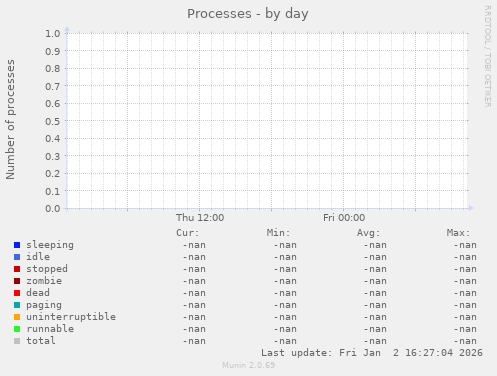This screenshot has width=497, height=376.
Task: Click the 'Number of processes' axis label
Action: tap(10, 120)
